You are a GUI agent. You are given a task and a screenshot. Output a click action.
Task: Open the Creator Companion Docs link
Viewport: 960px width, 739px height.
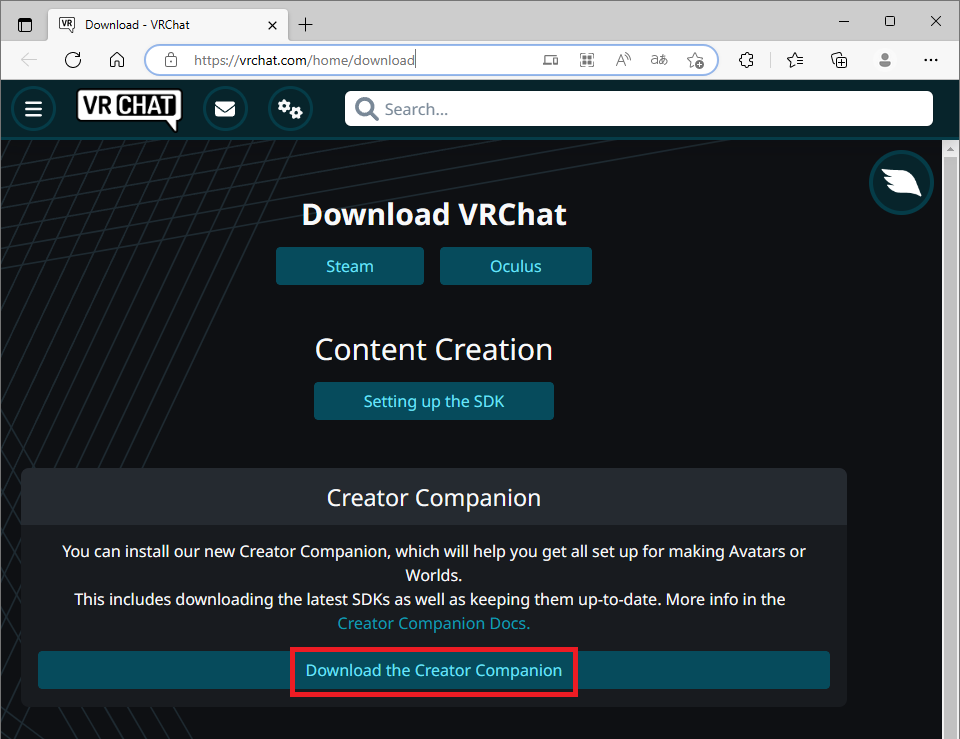tap(433, 623)
